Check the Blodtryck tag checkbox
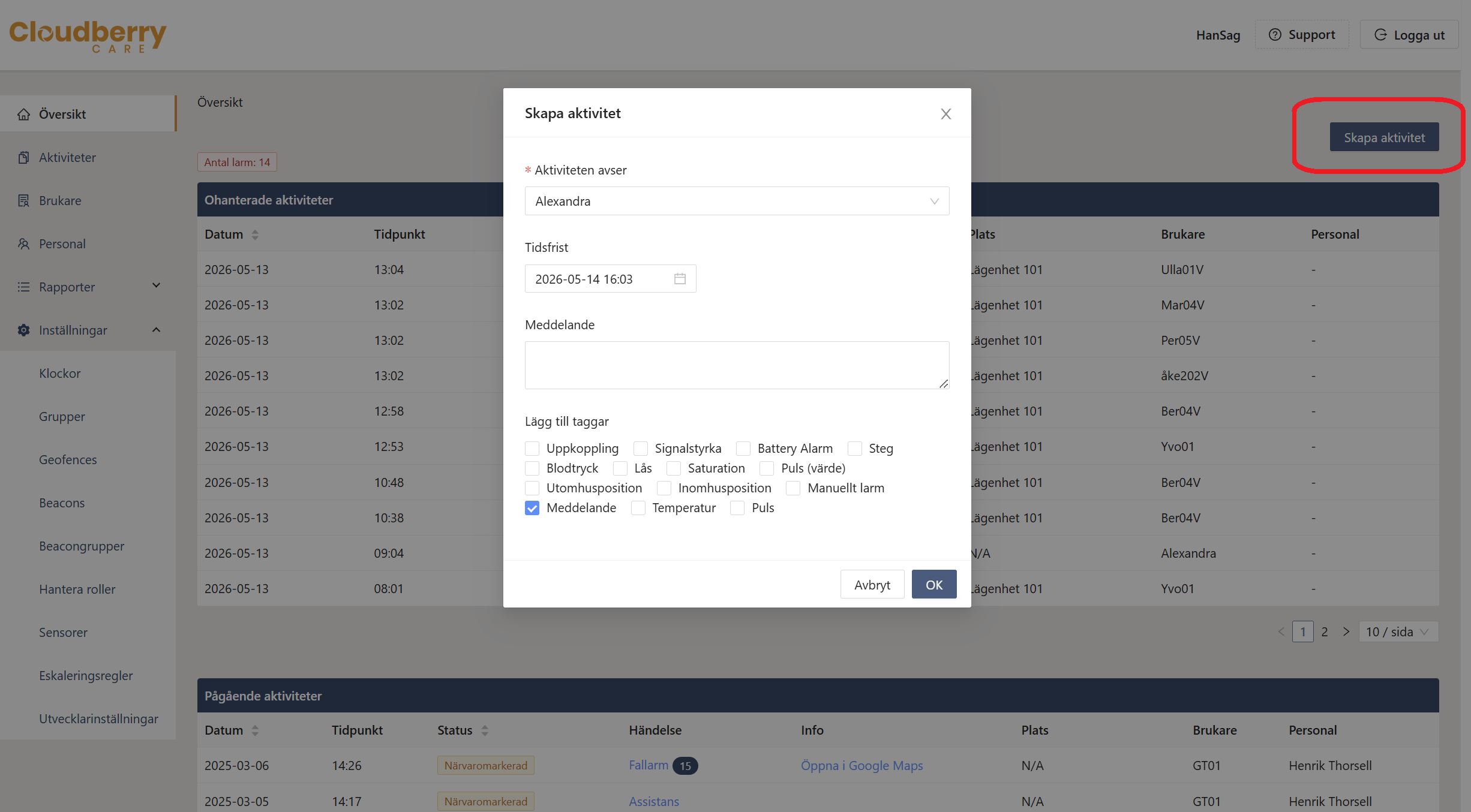 pos(532,468)
